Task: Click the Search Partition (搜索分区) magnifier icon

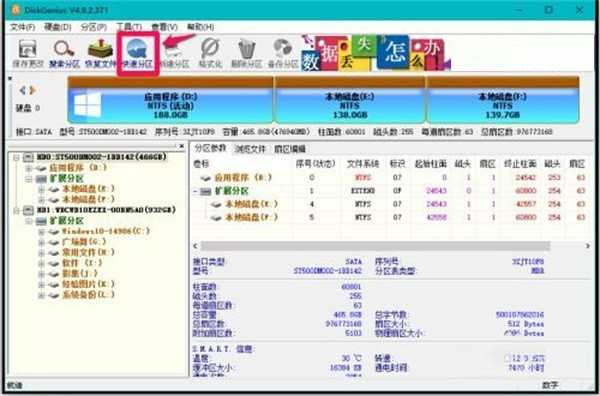Action: tap(64, 53)
